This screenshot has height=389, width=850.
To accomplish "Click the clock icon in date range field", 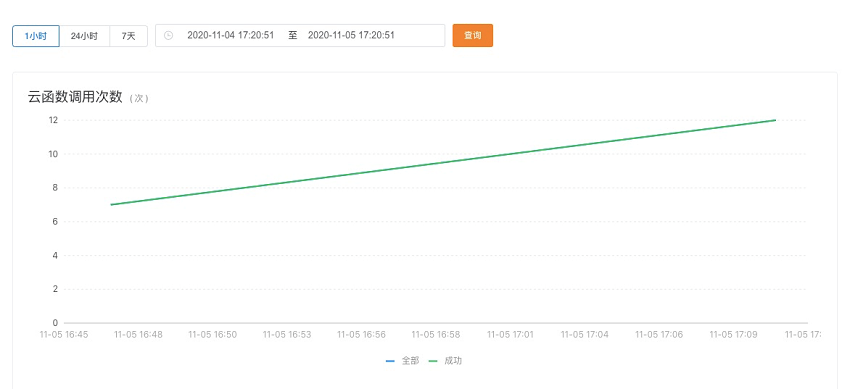I will (169, 36).
